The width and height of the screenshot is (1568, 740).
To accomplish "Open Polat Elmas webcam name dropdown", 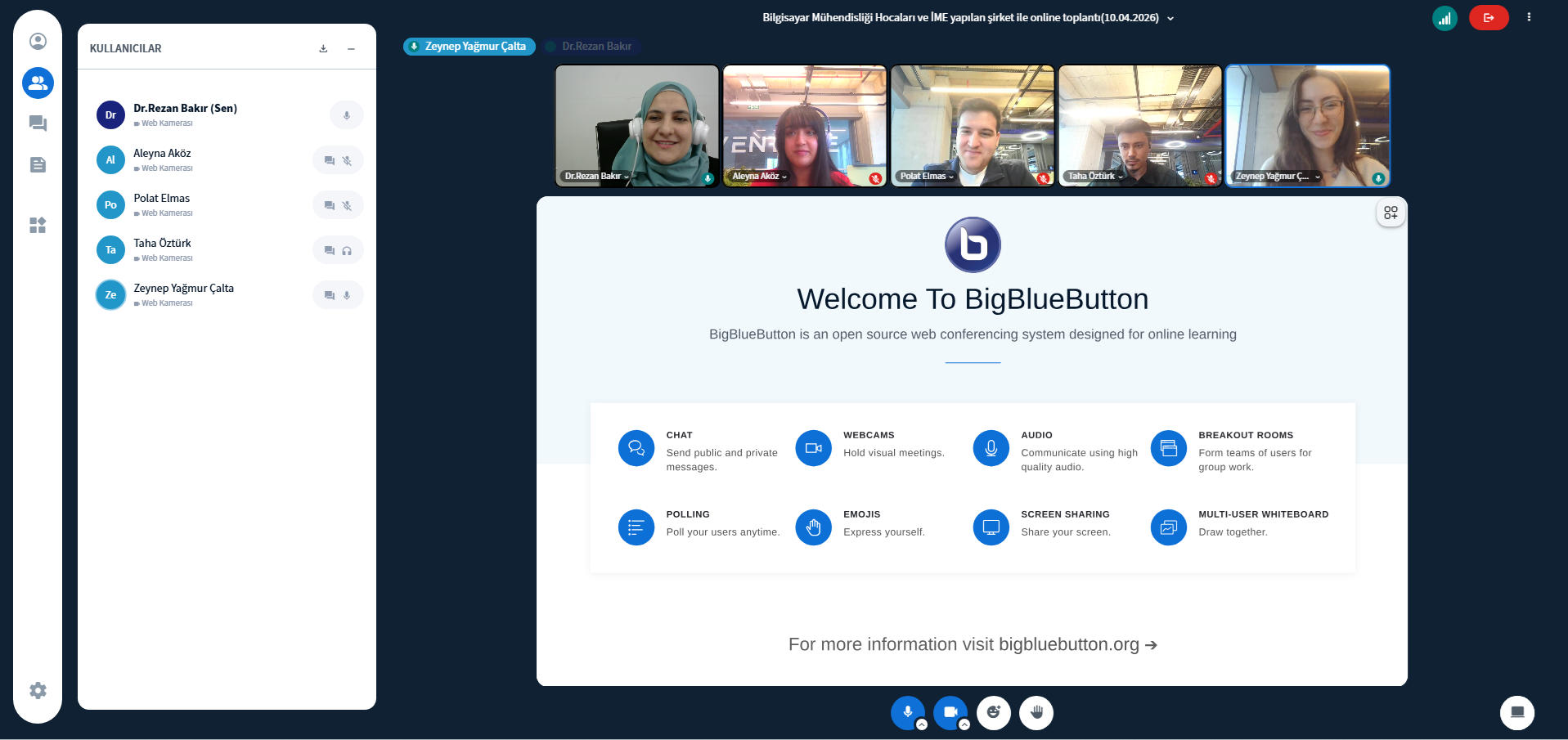I will 927,177.
